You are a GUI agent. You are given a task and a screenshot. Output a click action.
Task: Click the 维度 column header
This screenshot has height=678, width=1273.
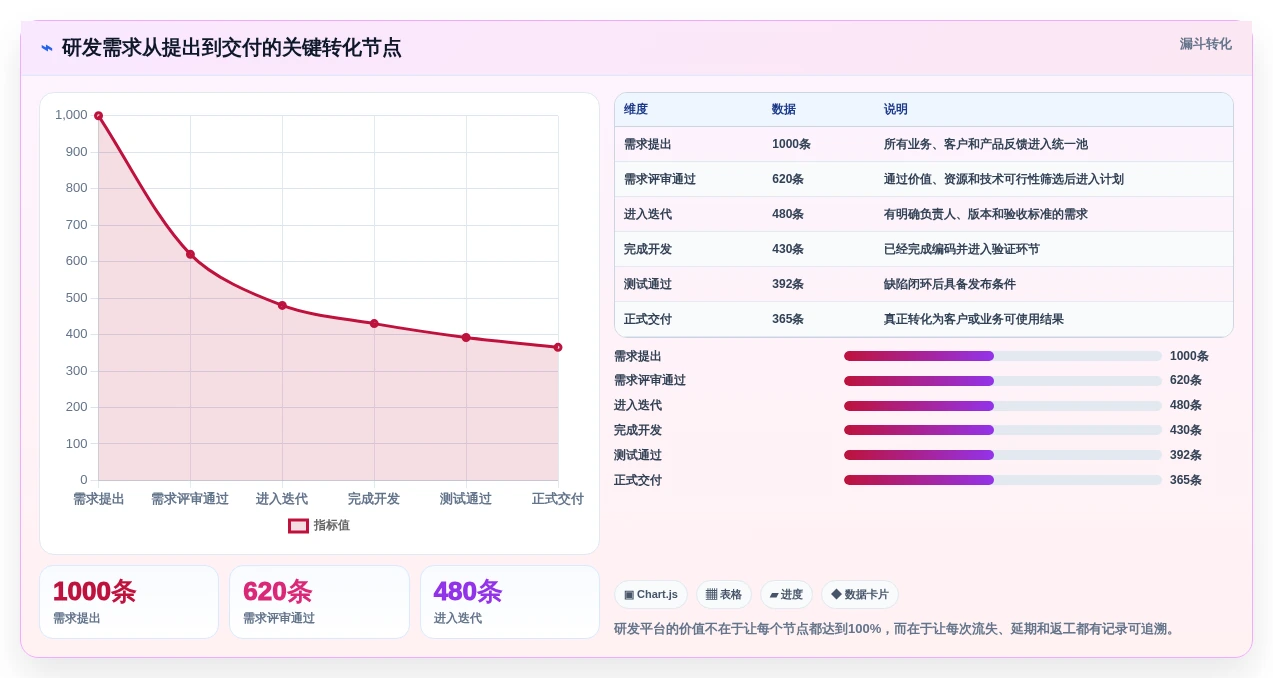[636, 109]
